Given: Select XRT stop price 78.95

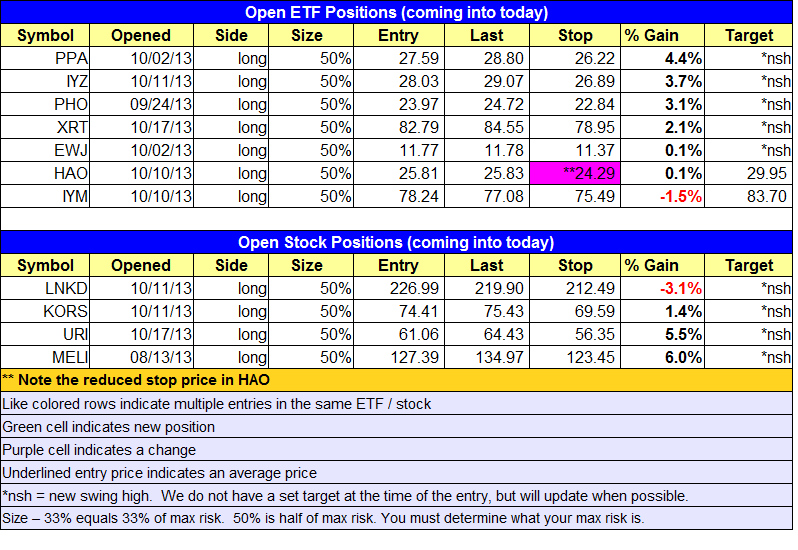Looking at the screenshot, I should 575,127.
